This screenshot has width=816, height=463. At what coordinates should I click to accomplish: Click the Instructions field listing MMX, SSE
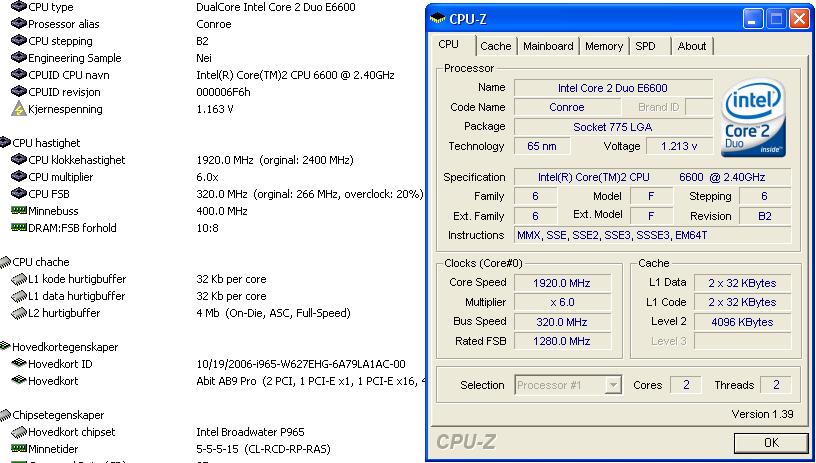652,235
